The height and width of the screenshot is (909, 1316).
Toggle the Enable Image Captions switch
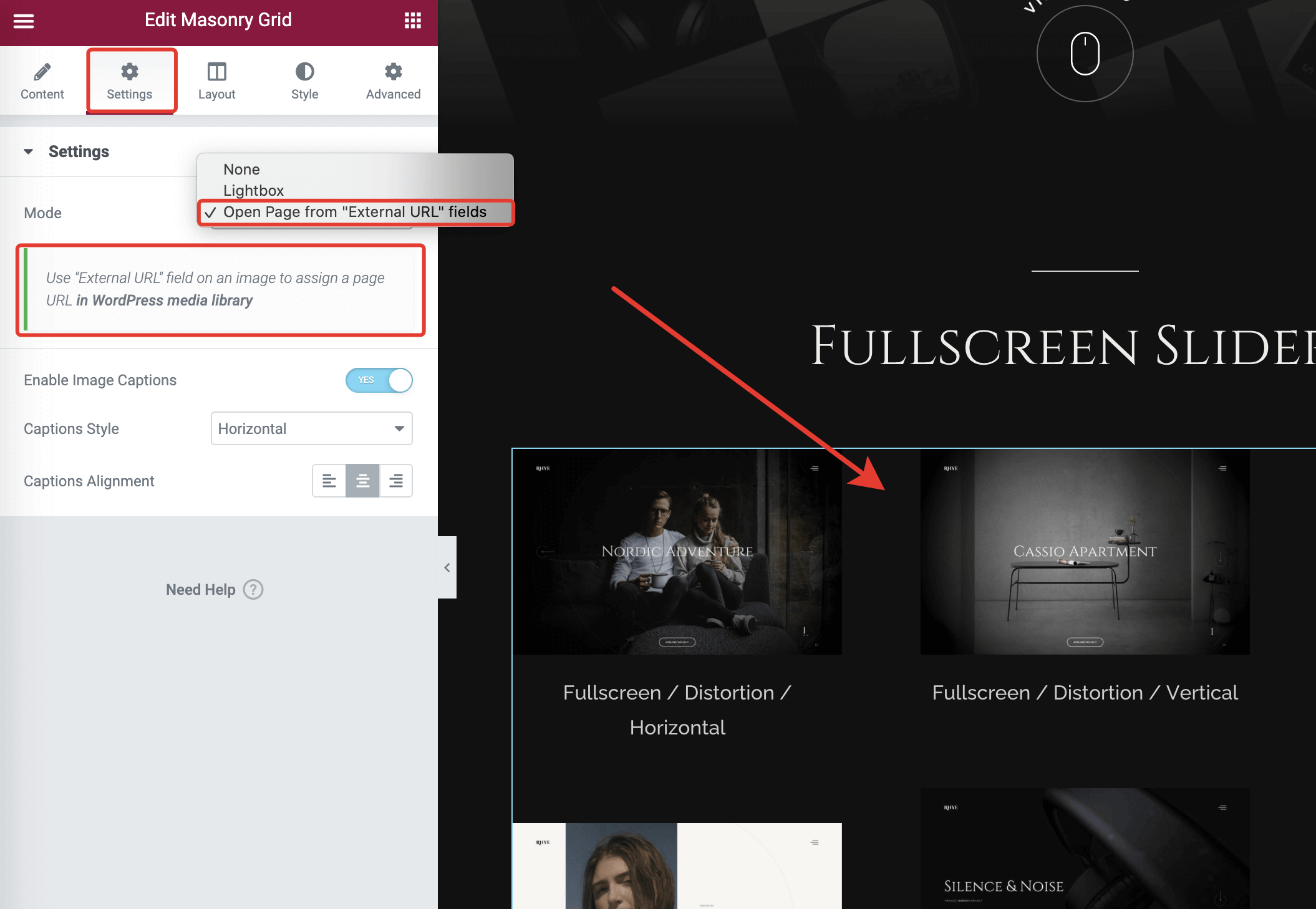tap(379, 380)
